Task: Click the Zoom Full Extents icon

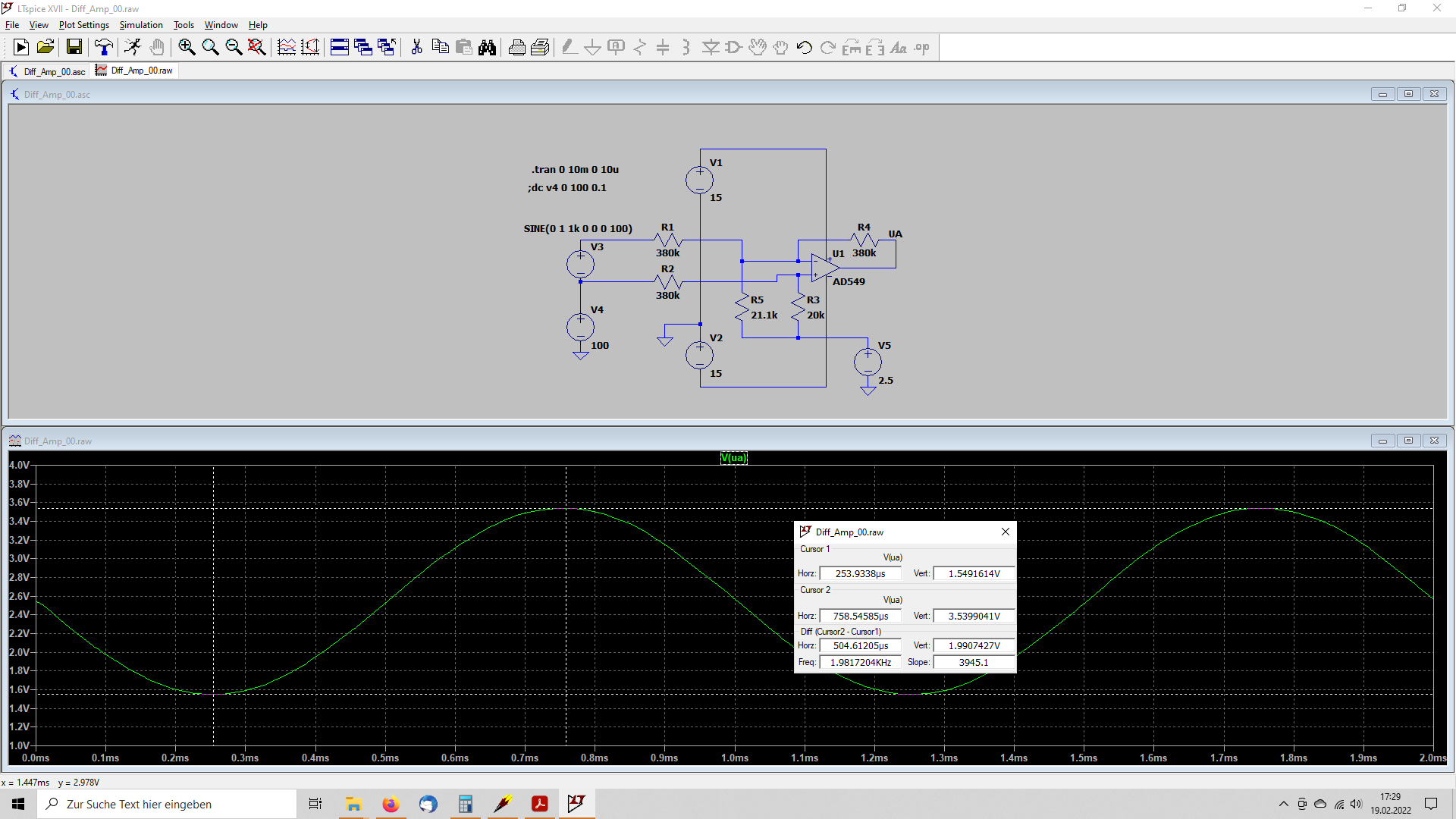Action: pos(257,48)
